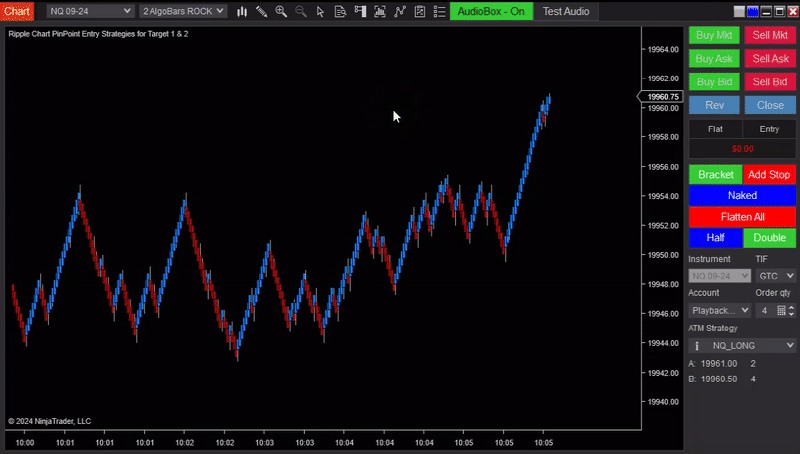Open the order quantity calculator icon
Viewport: 800px width, 454px height.
[781, 310]
